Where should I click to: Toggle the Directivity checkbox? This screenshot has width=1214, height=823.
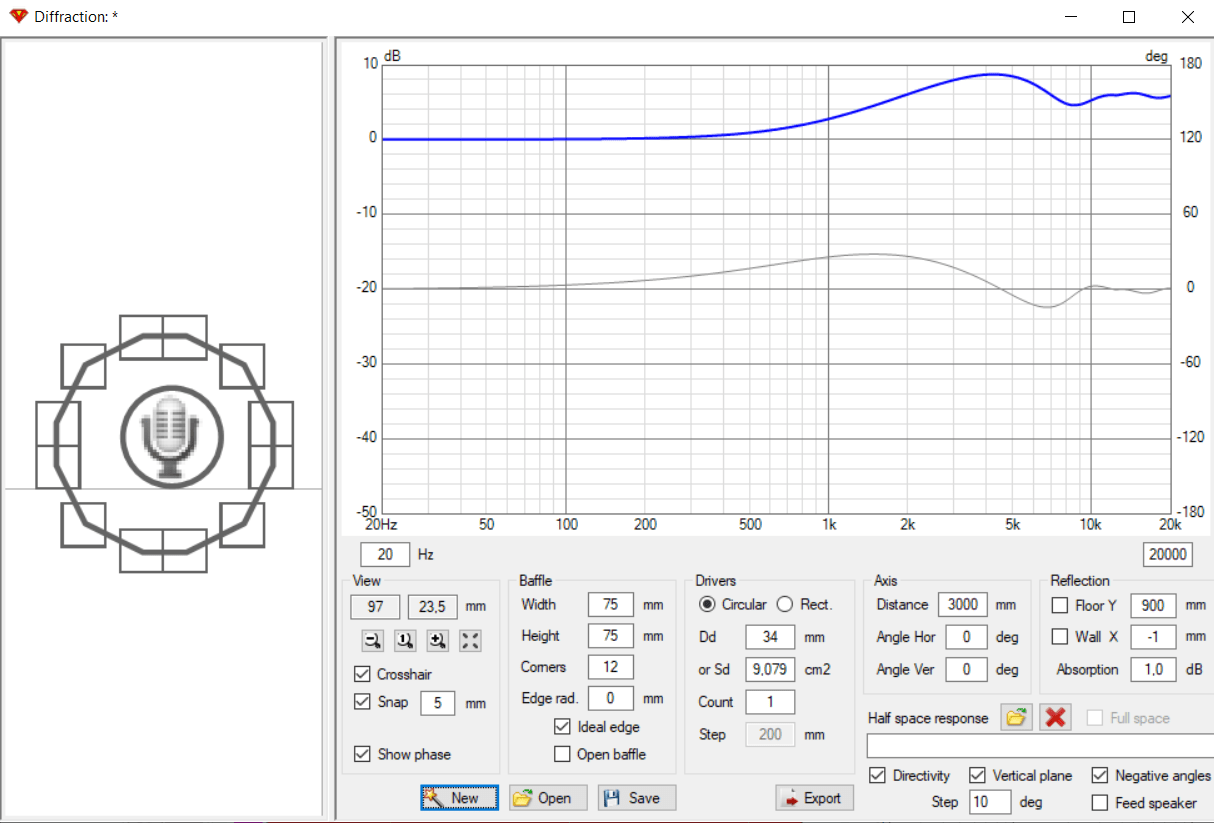point(877,775)
